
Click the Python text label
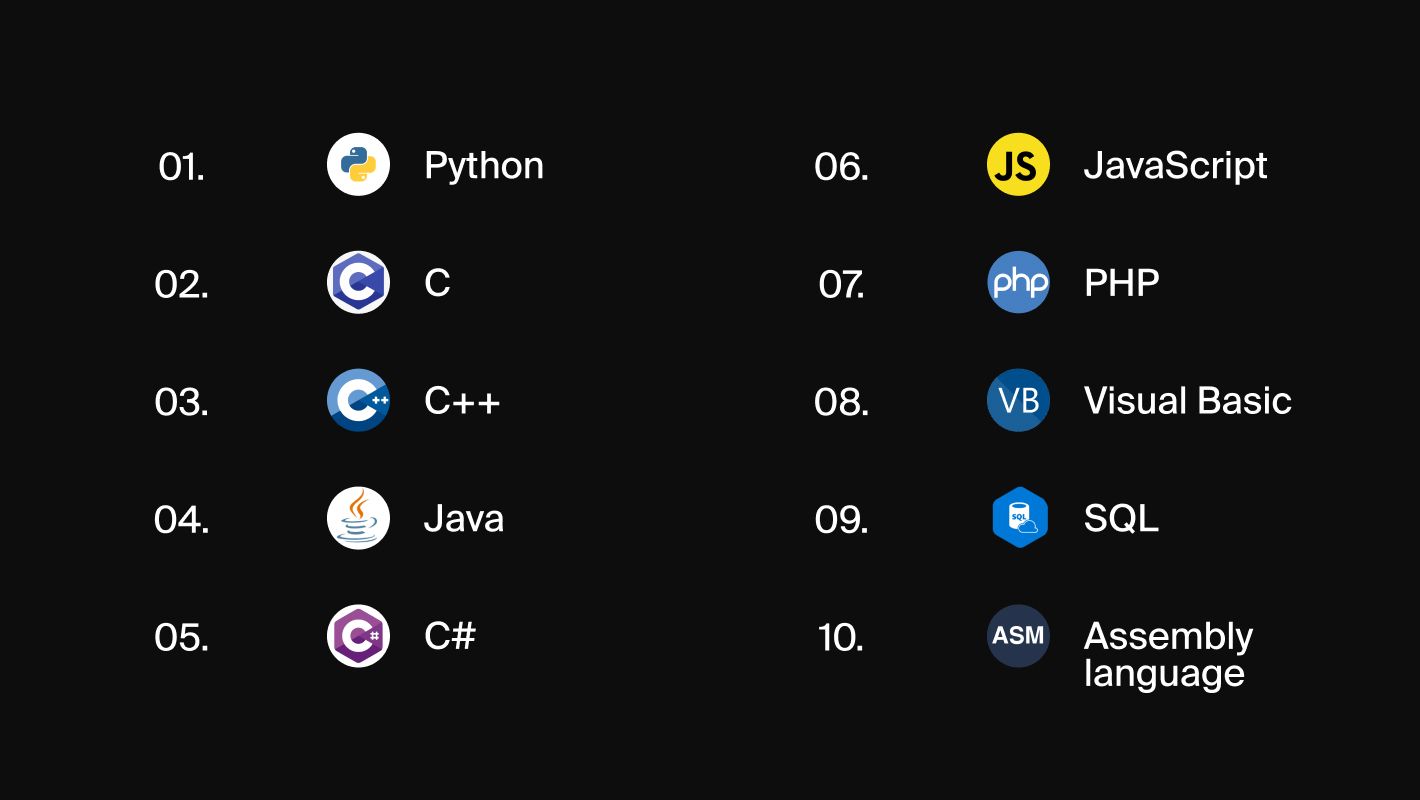pyautogui.click(x=484, y=166)
